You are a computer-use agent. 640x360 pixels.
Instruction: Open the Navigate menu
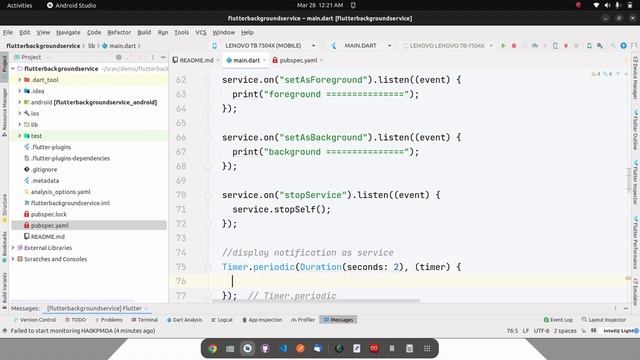coord(68,32)
